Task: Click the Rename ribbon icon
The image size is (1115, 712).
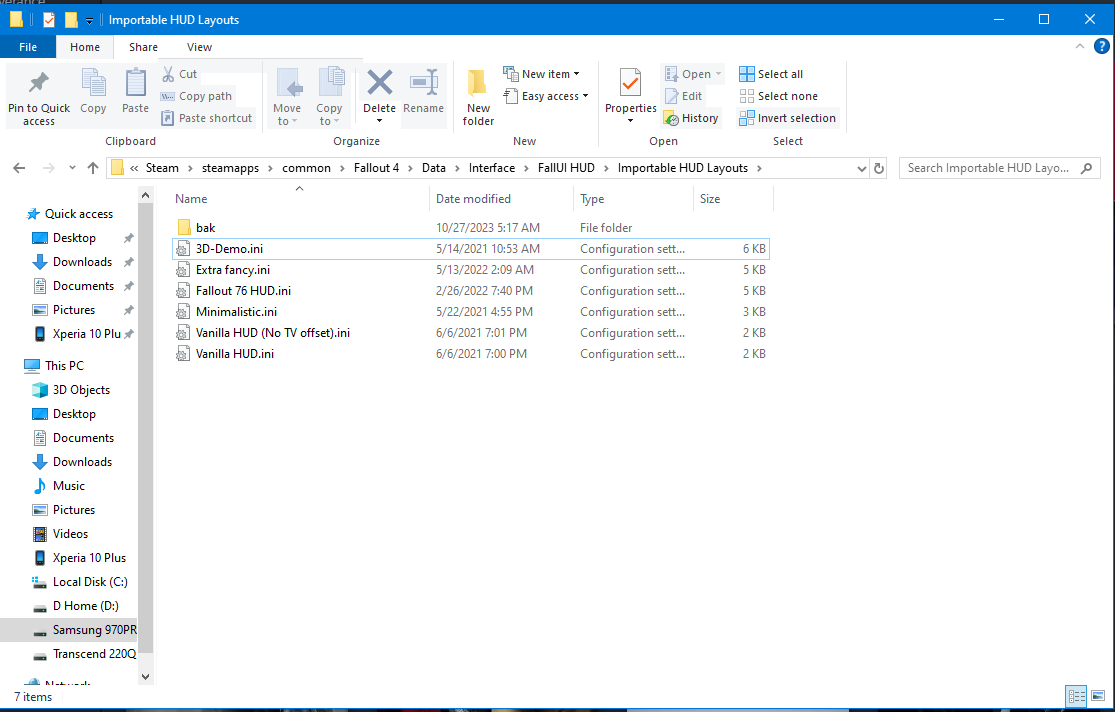Action: [423, 84]
